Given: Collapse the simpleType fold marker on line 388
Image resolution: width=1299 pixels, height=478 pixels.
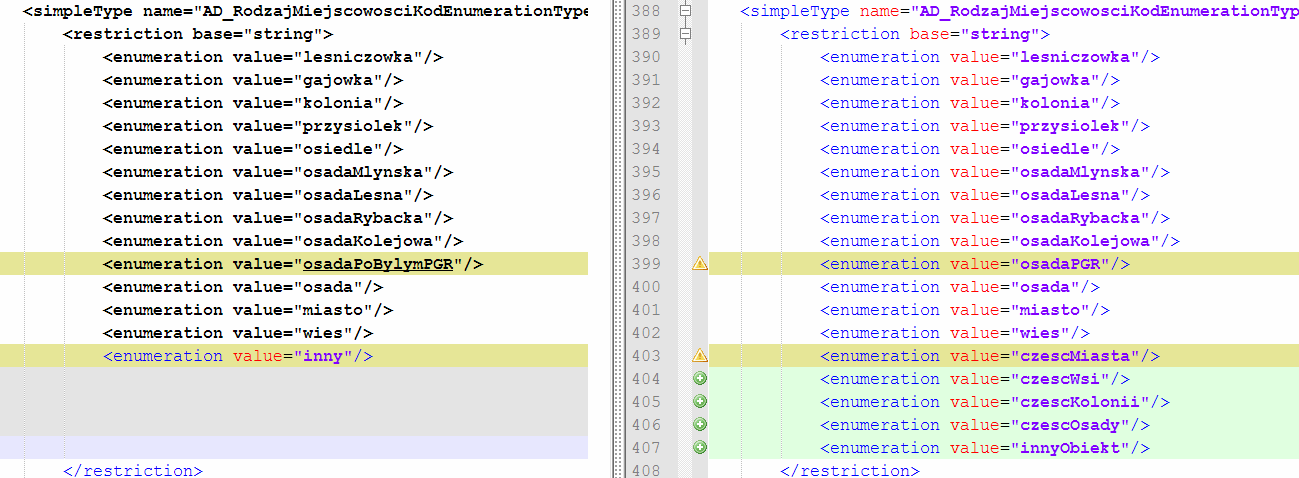Looking at the screenshot, I should pos(685,11).
